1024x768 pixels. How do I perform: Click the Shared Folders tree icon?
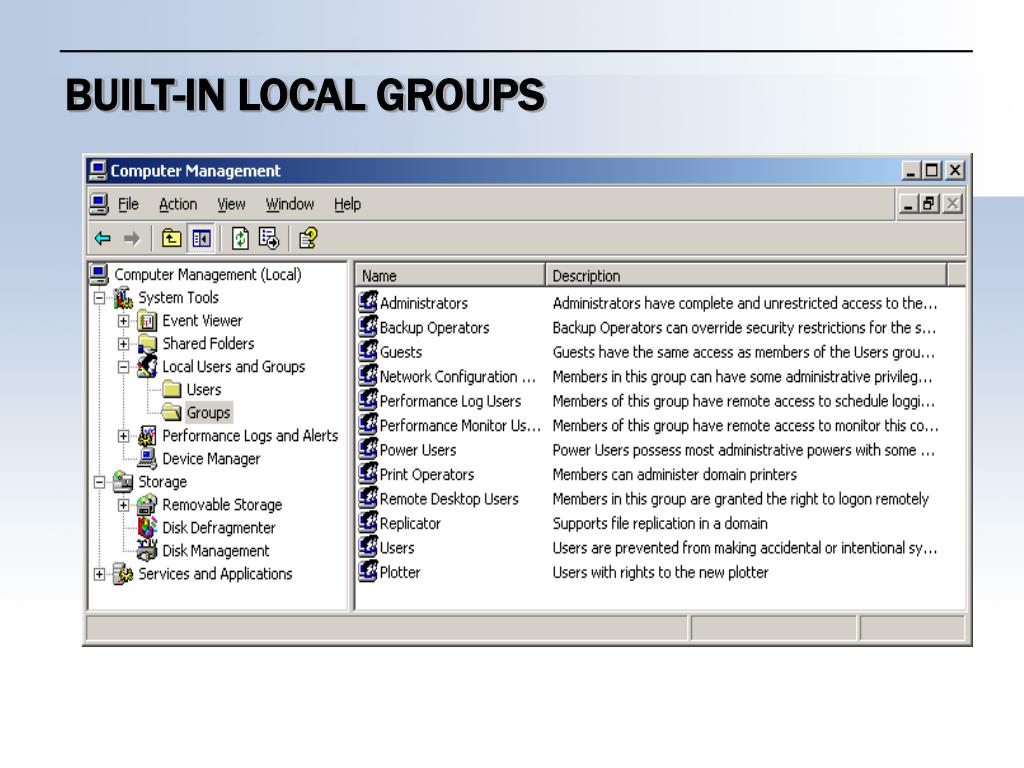(148, 344)
